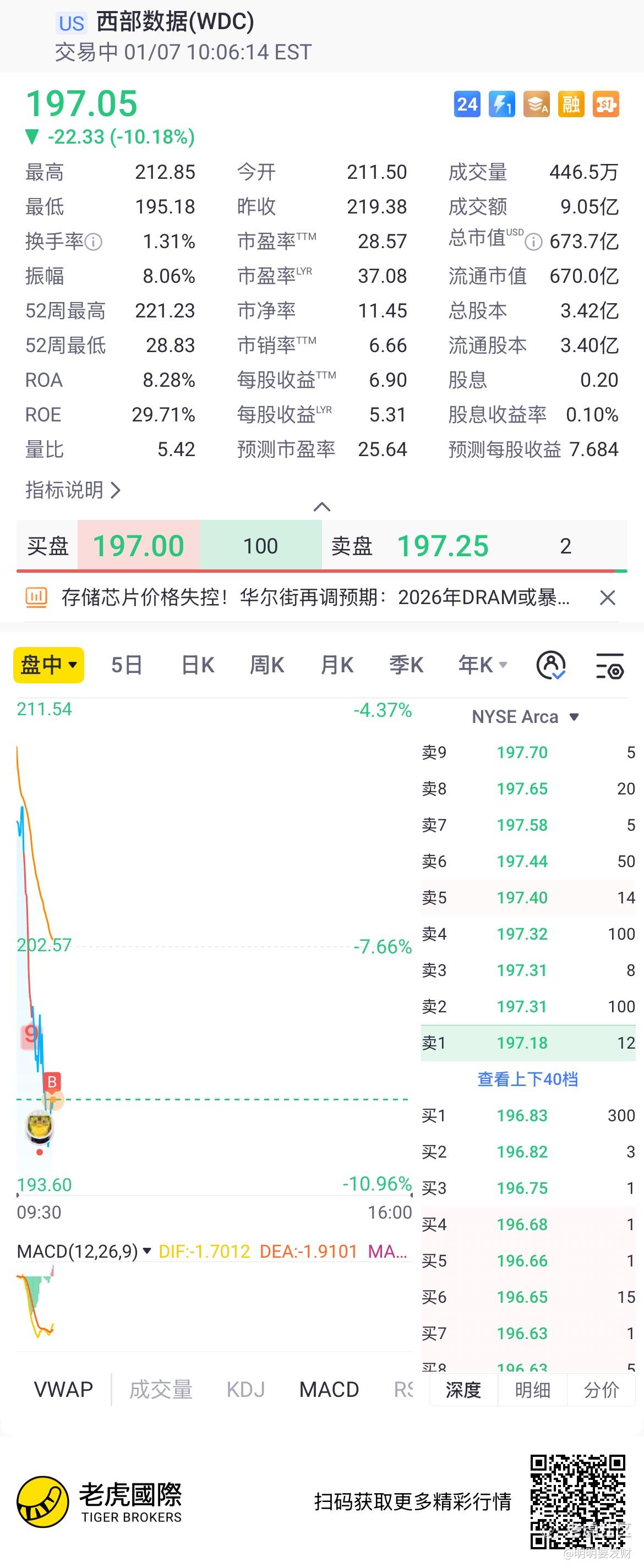This screenshot has width=644, height=1568.
Task: Switch to 月K chart tab
Action: pos(337,665)
